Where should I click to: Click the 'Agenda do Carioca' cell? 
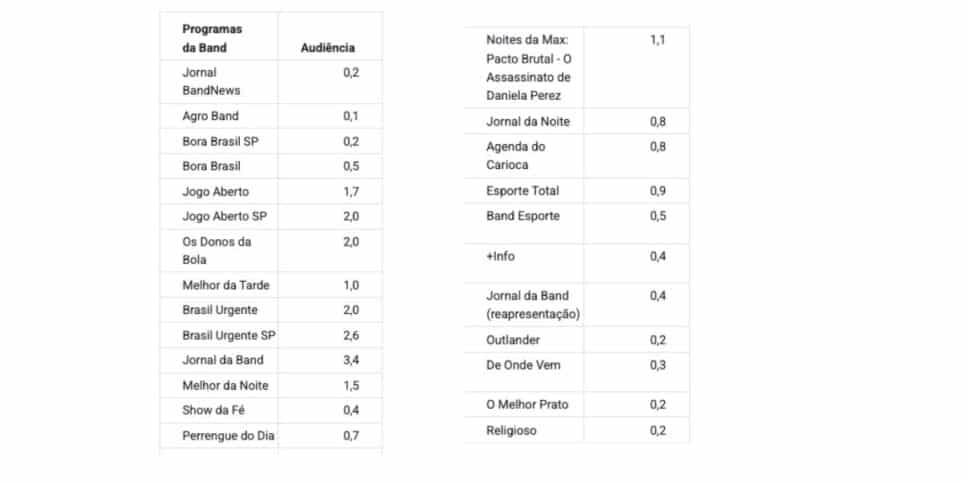515,155
